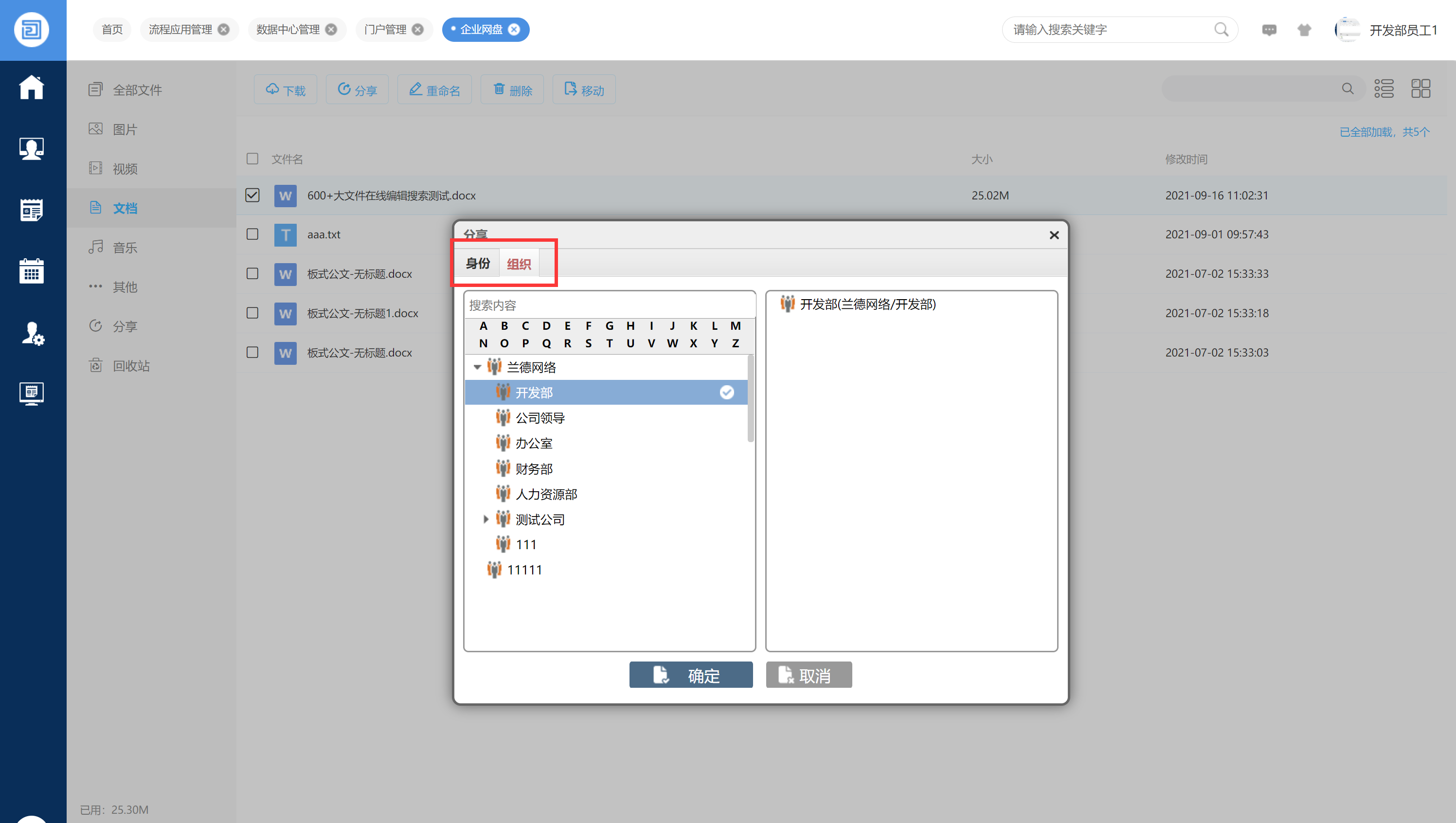
Task: Click the theme shirt icon
Action: click(1304, 30)
